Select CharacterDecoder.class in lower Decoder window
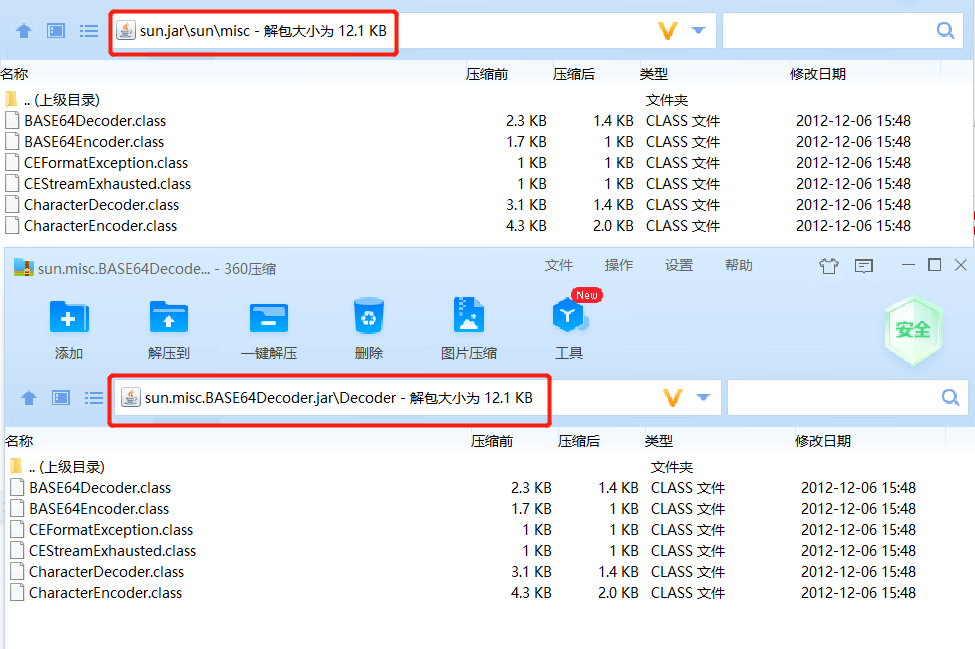This screenshot has height=649, width=975. coord(106,572)
